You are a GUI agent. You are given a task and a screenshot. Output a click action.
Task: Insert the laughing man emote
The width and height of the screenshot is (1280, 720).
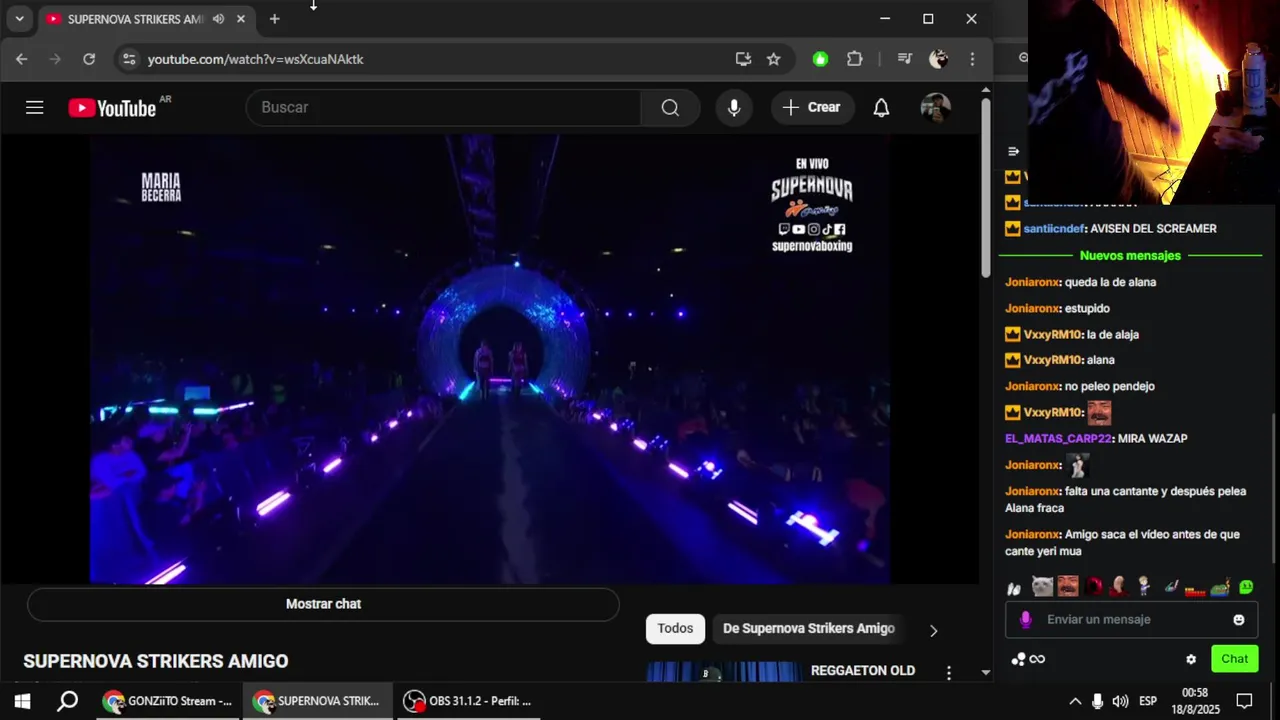click(1068, 586)
